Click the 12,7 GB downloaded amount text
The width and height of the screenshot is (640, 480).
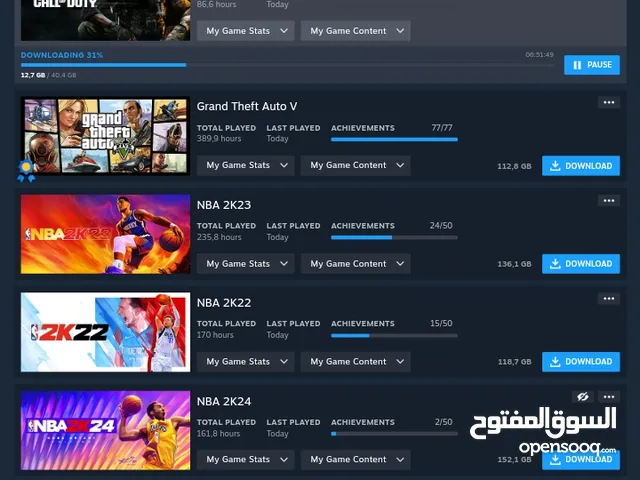pyautogui.click(x=33, y=75)
